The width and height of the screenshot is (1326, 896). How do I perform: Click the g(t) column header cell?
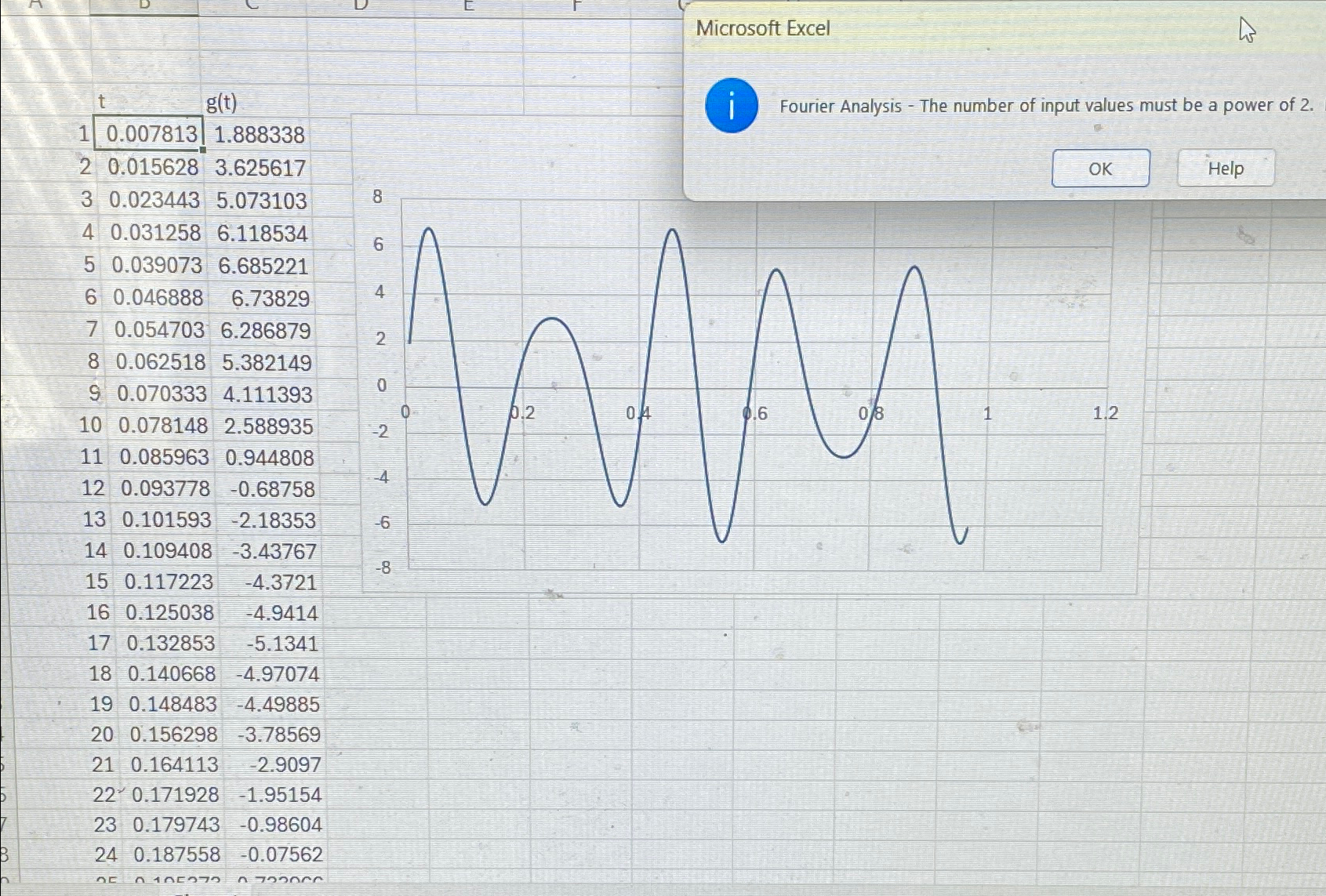pyautogui.click(x=222, y=103)
